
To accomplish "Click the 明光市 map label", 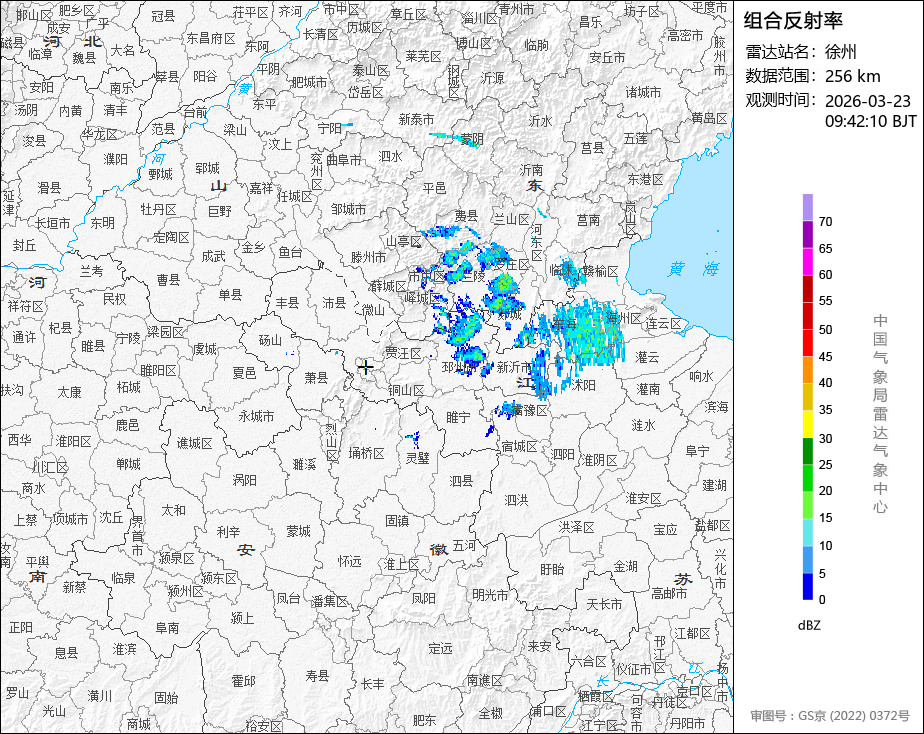I will pyautogui.click(x=490, y=596).
